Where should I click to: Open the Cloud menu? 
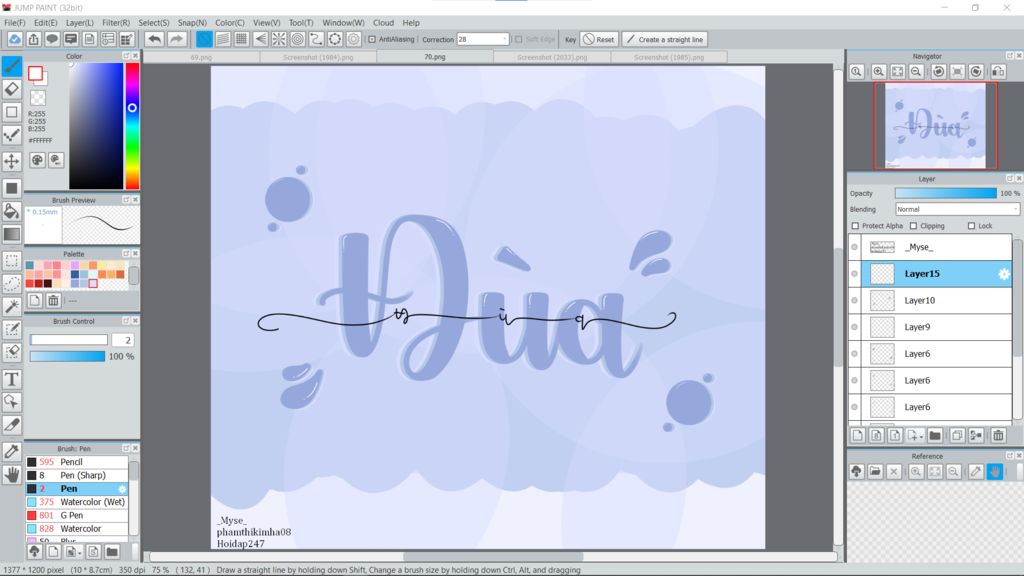383,22
